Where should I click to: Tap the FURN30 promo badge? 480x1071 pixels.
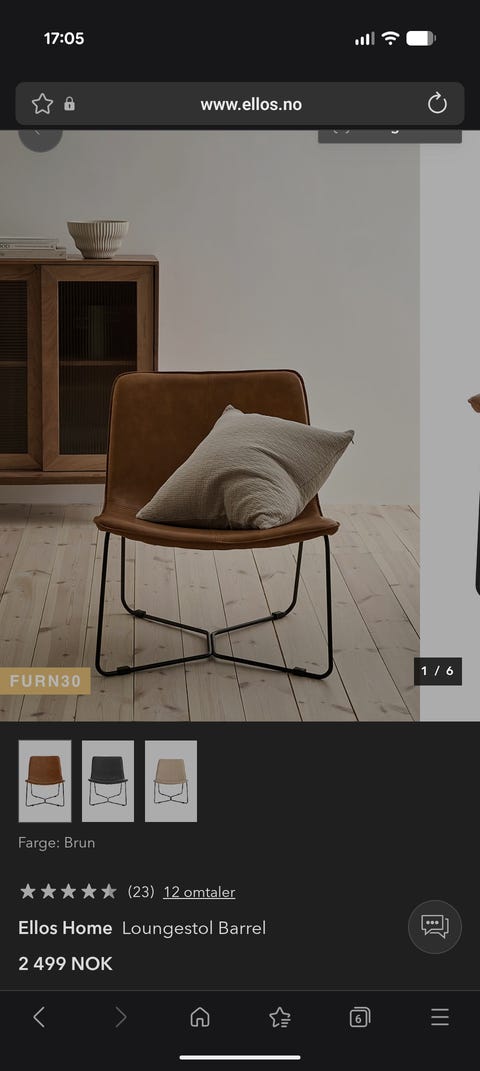point(45,681)
